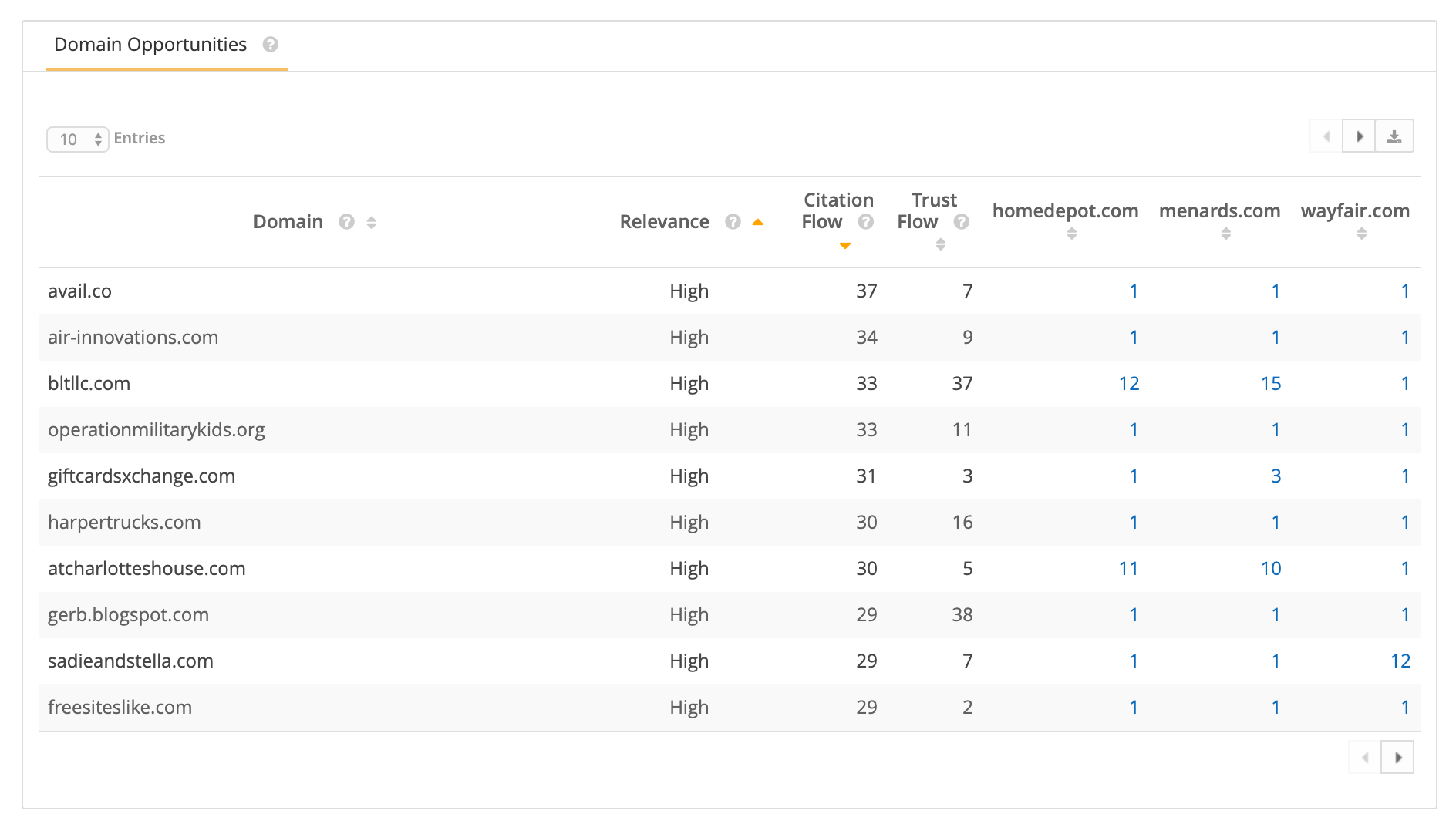Open wayfair.com count 1 for avail.co

[x=1406, y=291]
